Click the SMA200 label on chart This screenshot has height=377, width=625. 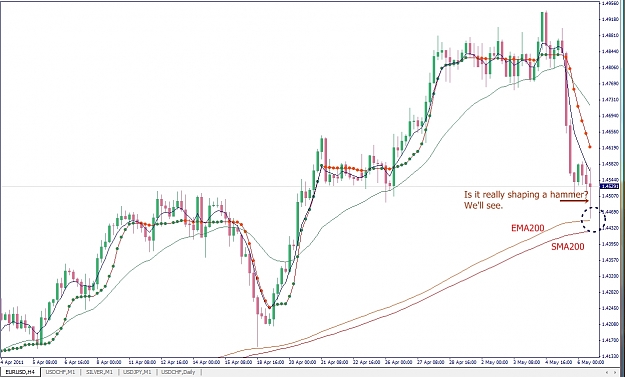[x=568, y=247]
